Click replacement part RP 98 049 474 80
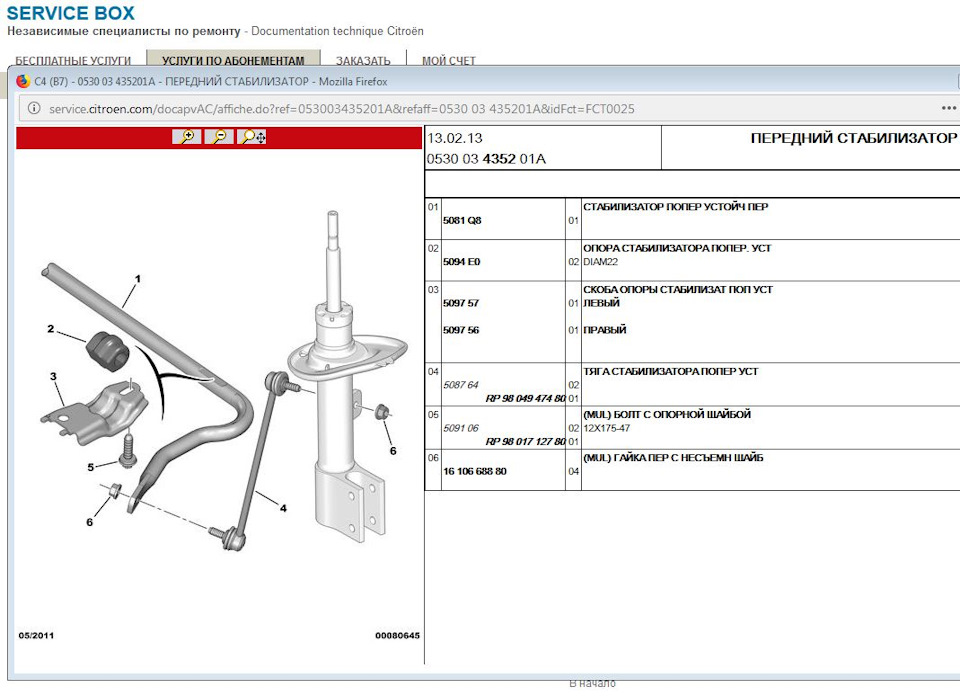Viewport: 960px width, 696px height. coord(525,399)
